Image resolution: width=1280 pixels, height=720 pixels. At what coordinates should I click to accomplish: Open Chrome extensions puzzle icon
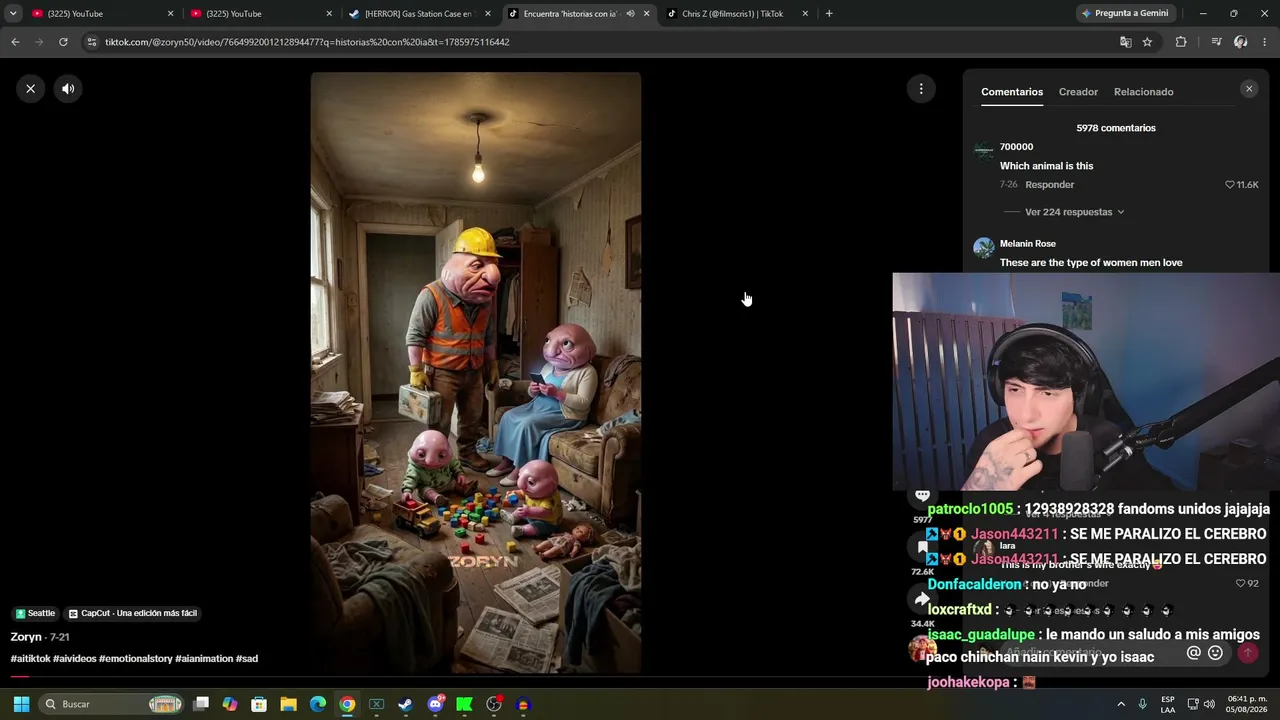pos(1181,42)
